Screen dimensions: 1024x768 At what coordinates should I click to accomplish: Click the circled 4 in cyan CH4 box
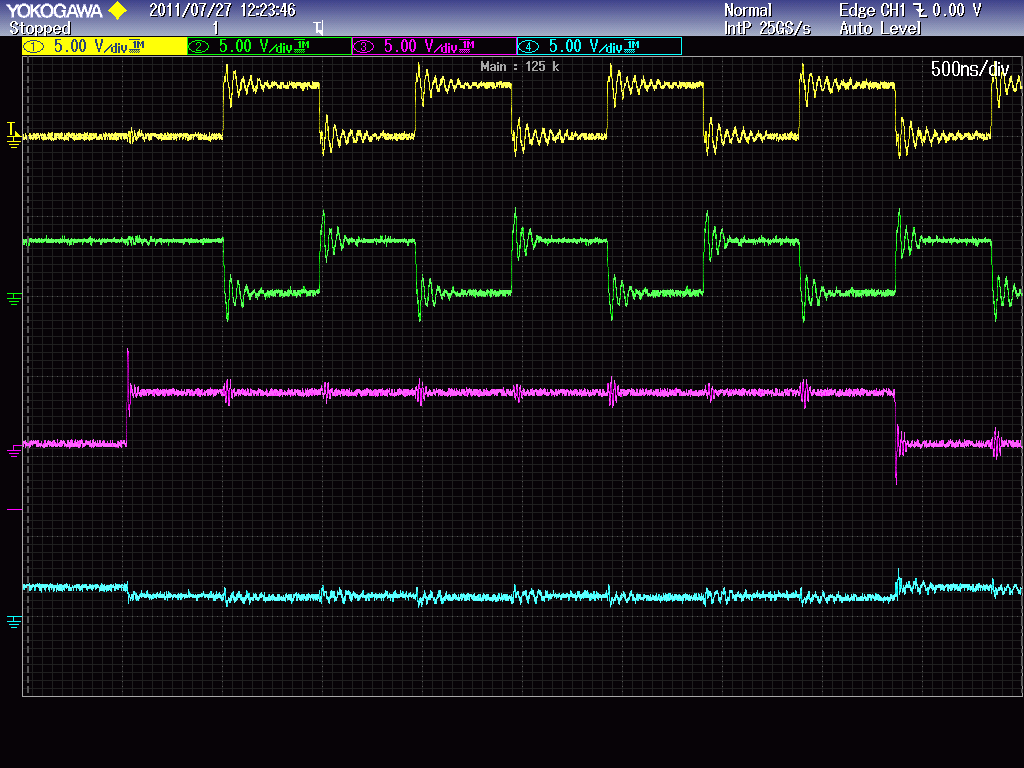click(x=528, y=46)
